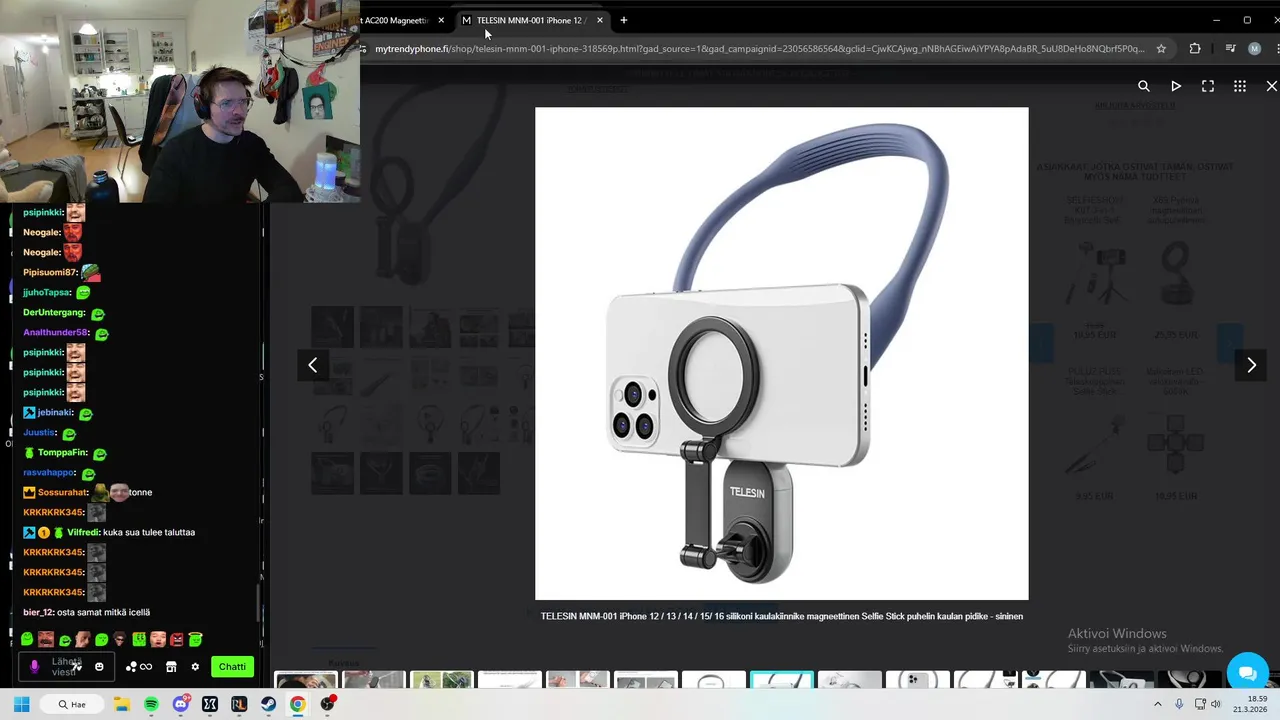This screenshot has height=720, width=1280.
Task: Open the chat shop storefront icon
Action: coord(171,667)
